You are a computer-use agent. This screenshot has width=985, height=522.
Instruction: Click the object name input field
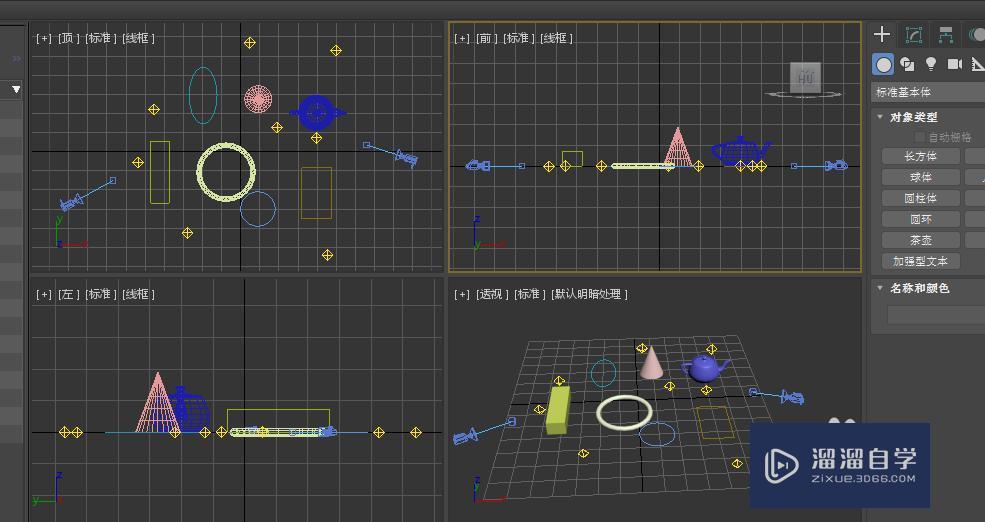coord(936,315)
